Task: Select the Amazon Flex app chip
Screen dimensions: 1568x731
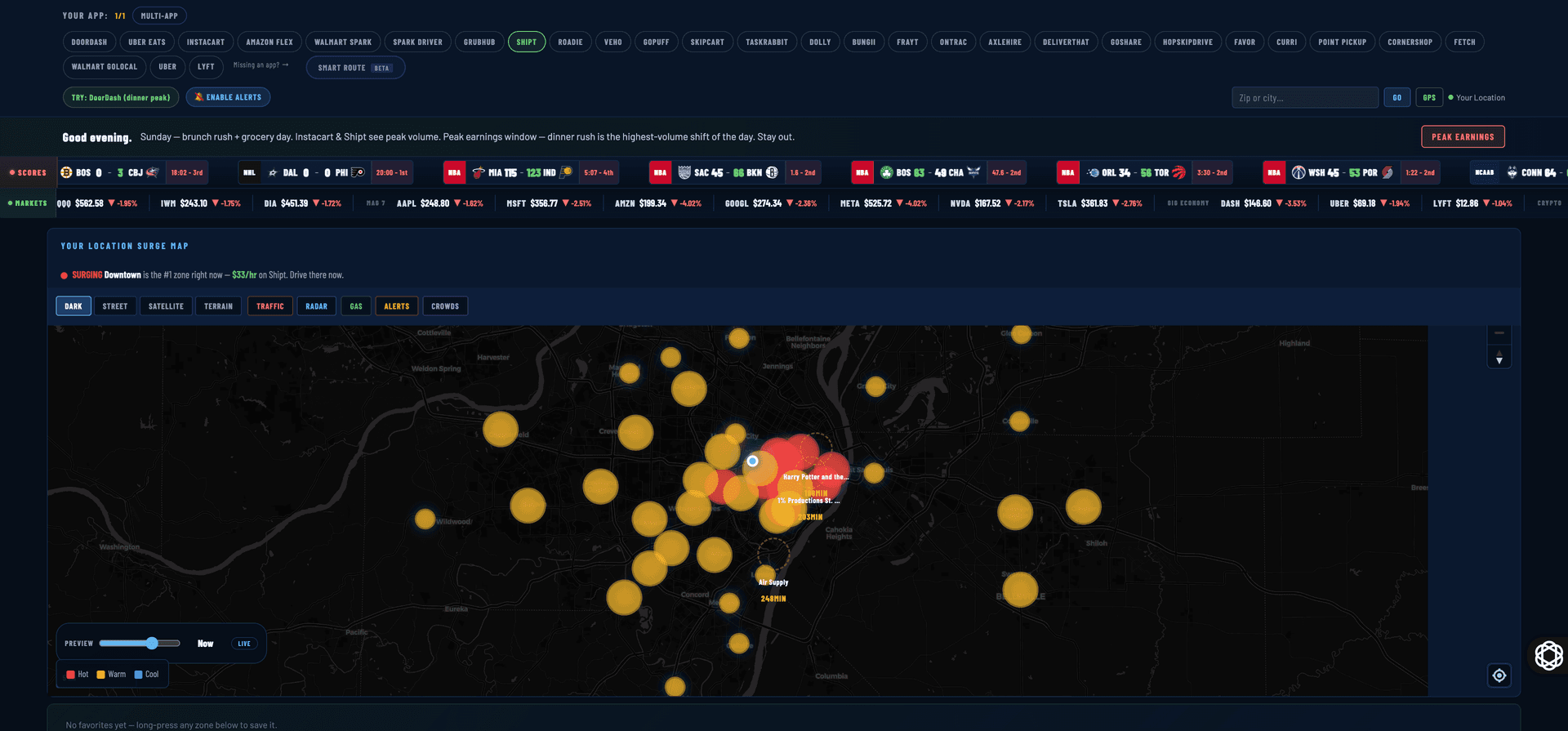Action: pyautogui.click(x=269, y=42)
